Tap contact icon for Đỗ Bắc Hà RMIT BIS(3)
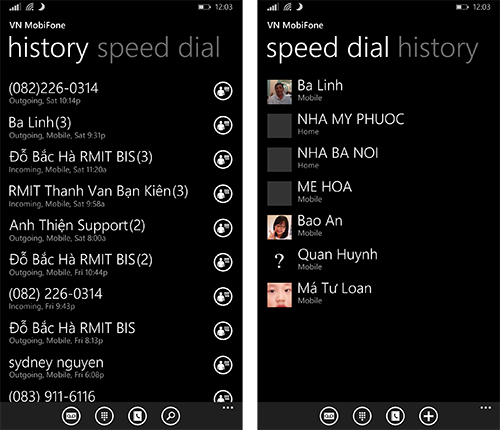The image size is (500, 430). (x=223, y=159)
